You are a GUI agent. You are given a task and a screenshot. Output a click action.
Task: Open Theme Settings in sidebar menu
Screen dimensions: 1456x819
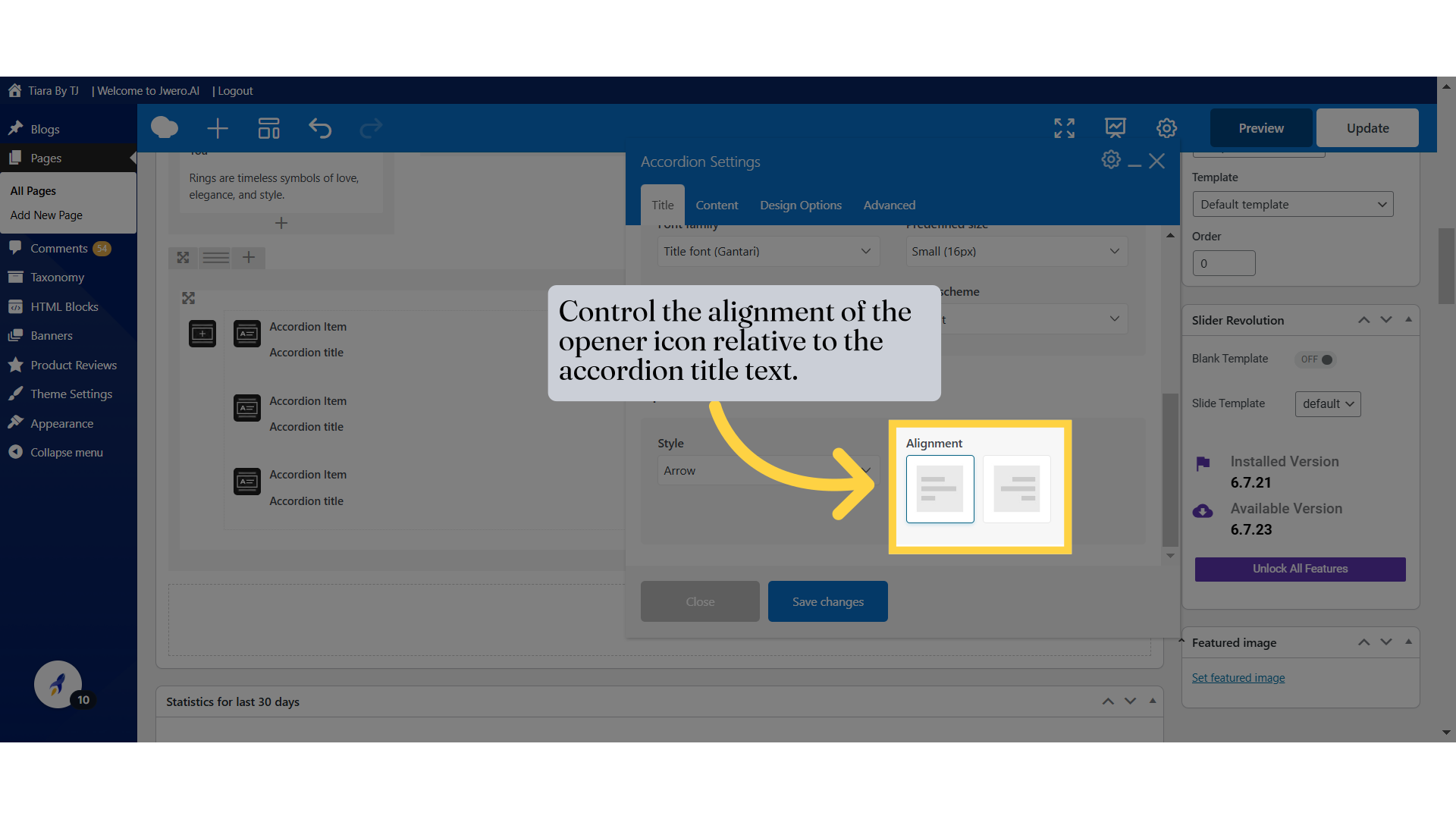pos(71,394)
